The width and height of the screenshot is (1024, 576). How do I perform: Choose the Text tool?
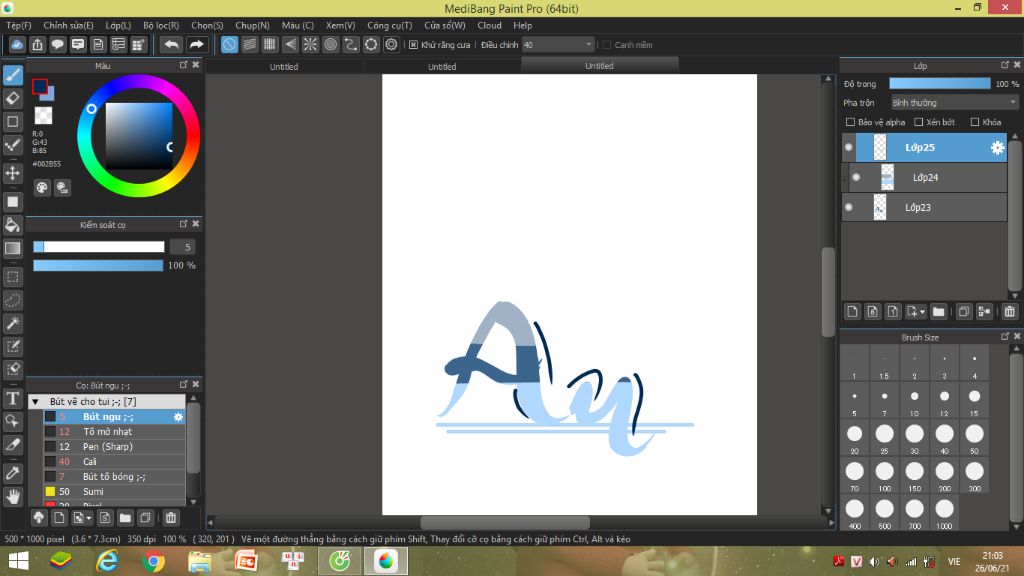(13, 398)
